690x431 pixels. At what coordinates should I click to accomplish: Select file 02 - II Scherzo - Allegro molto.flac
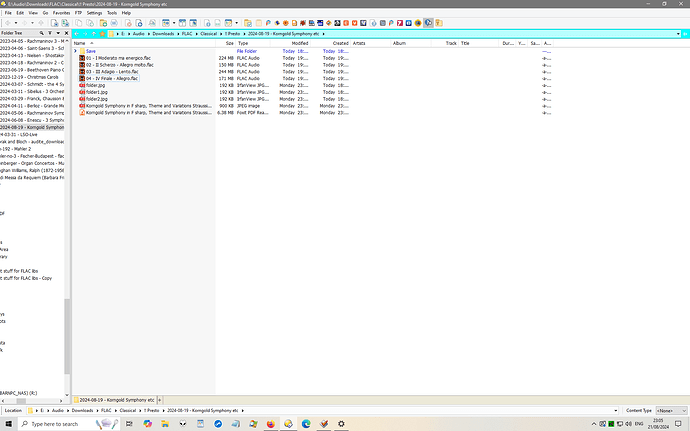[x=120, y=65]
